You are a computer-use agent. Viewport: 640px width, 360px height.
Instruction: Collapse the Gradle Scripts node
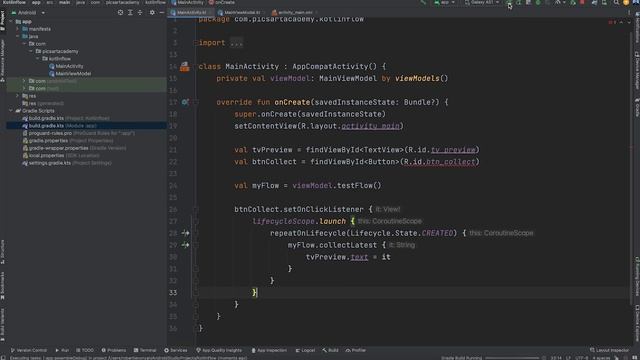tap(11, 111)
